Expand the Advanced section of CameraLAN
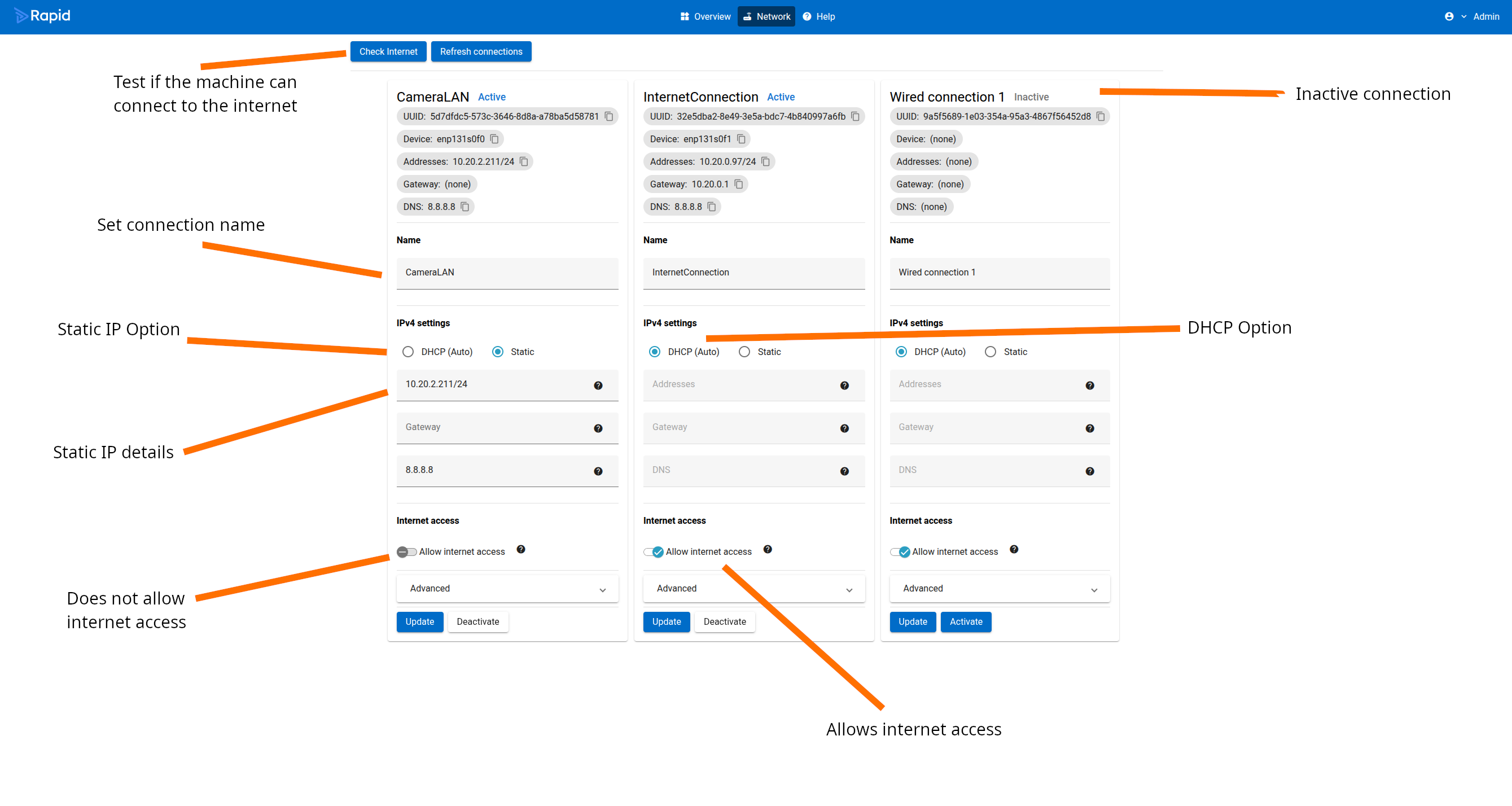Screen dimensions: 1512x806 tap(507, 588)
